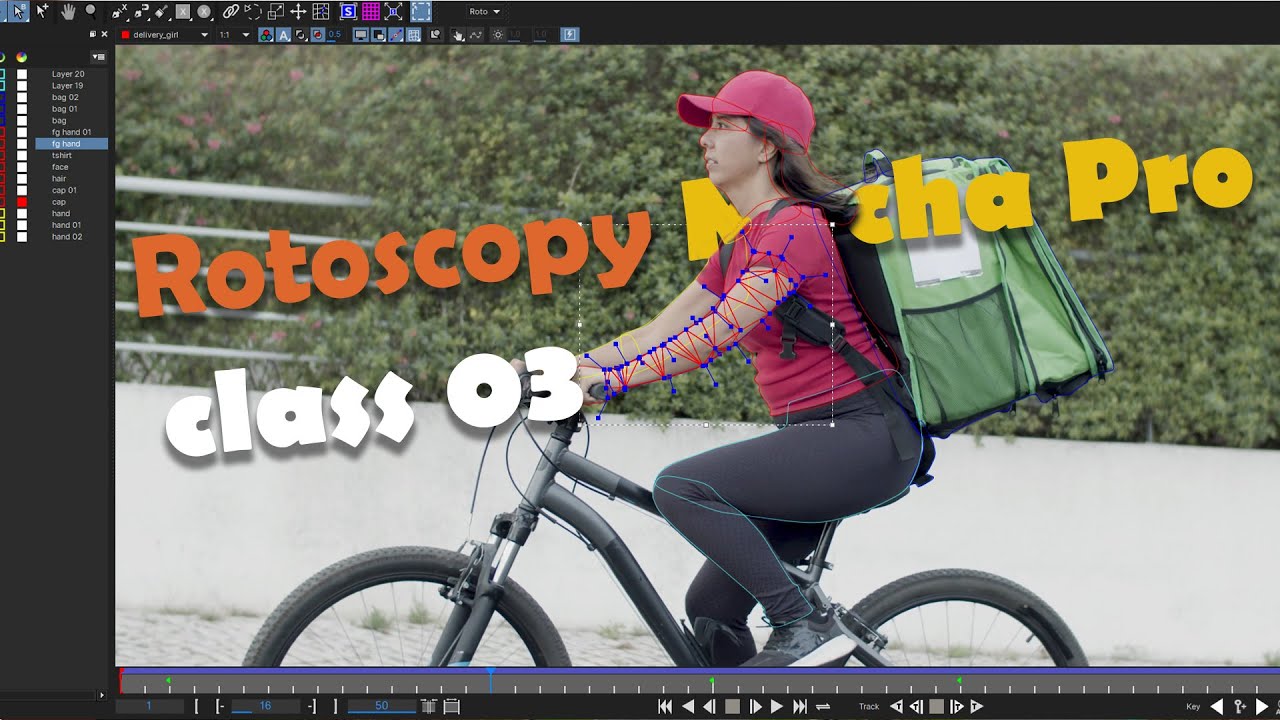Select the square X shape tool
Screen dimensions: 1280x720
click(183, 12)
